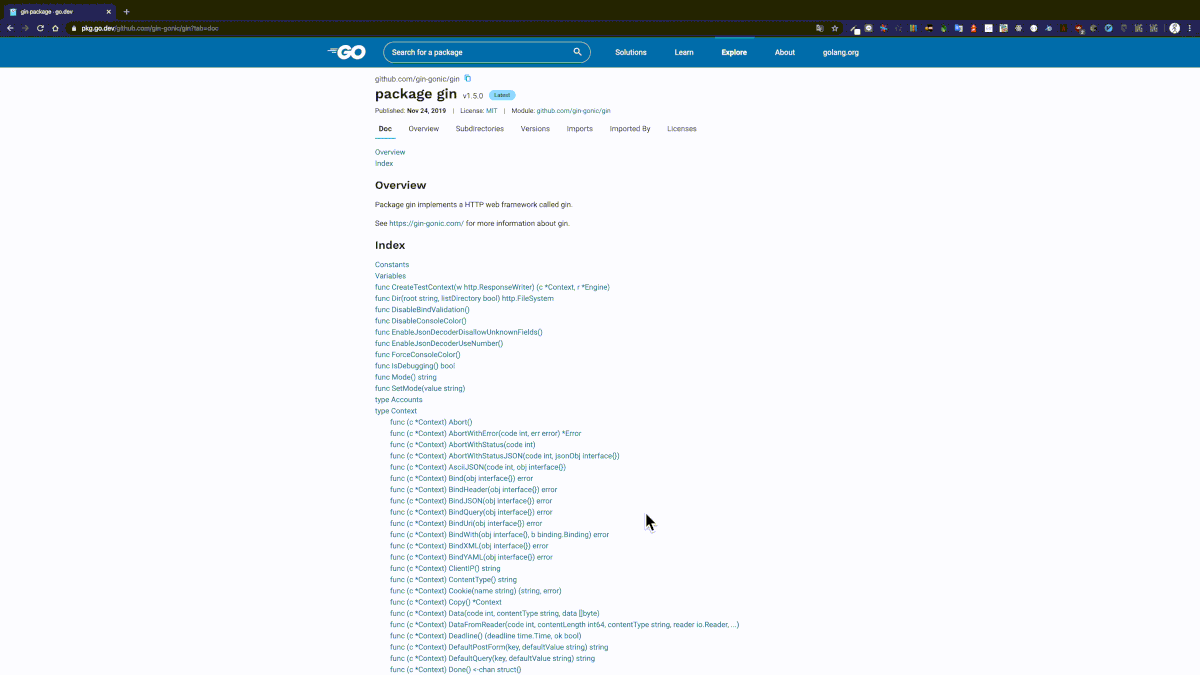Open func IsDebugging() bool

coord(415,366)
